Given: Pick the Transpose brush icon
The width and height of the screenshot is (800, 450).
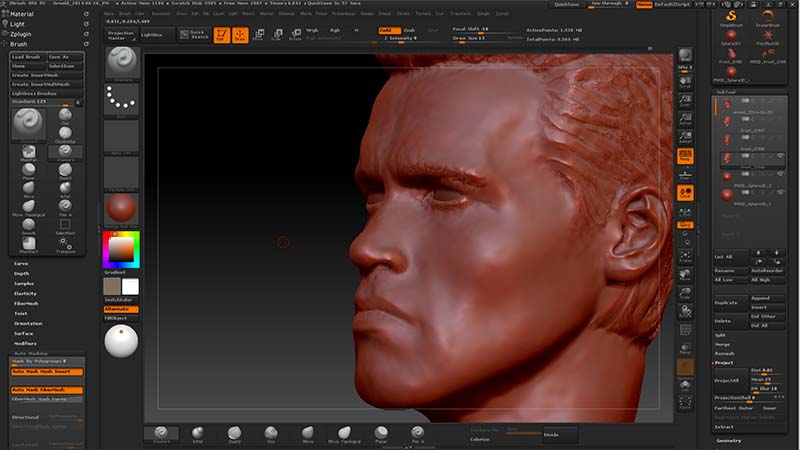Looking at the screenshot, I should [65, 244].
